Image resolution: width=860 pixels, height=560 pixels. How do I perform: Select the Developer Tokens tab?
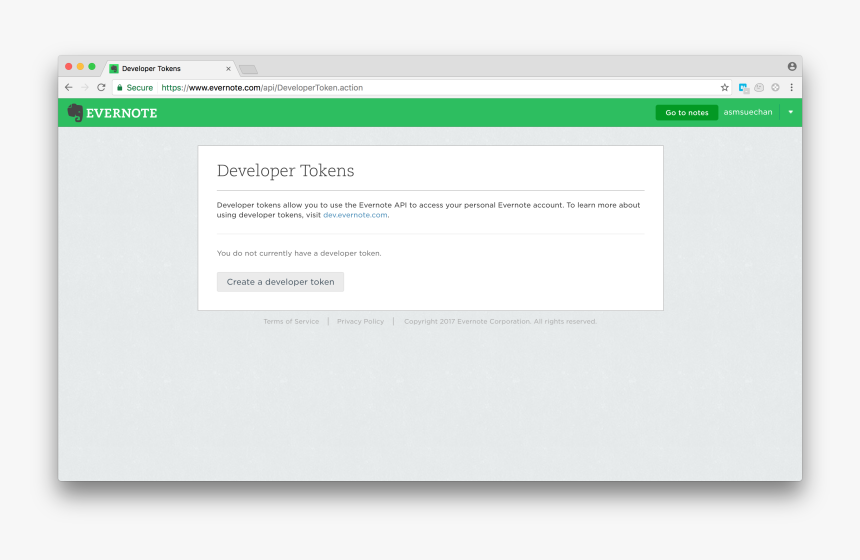(x=170, y=69)
